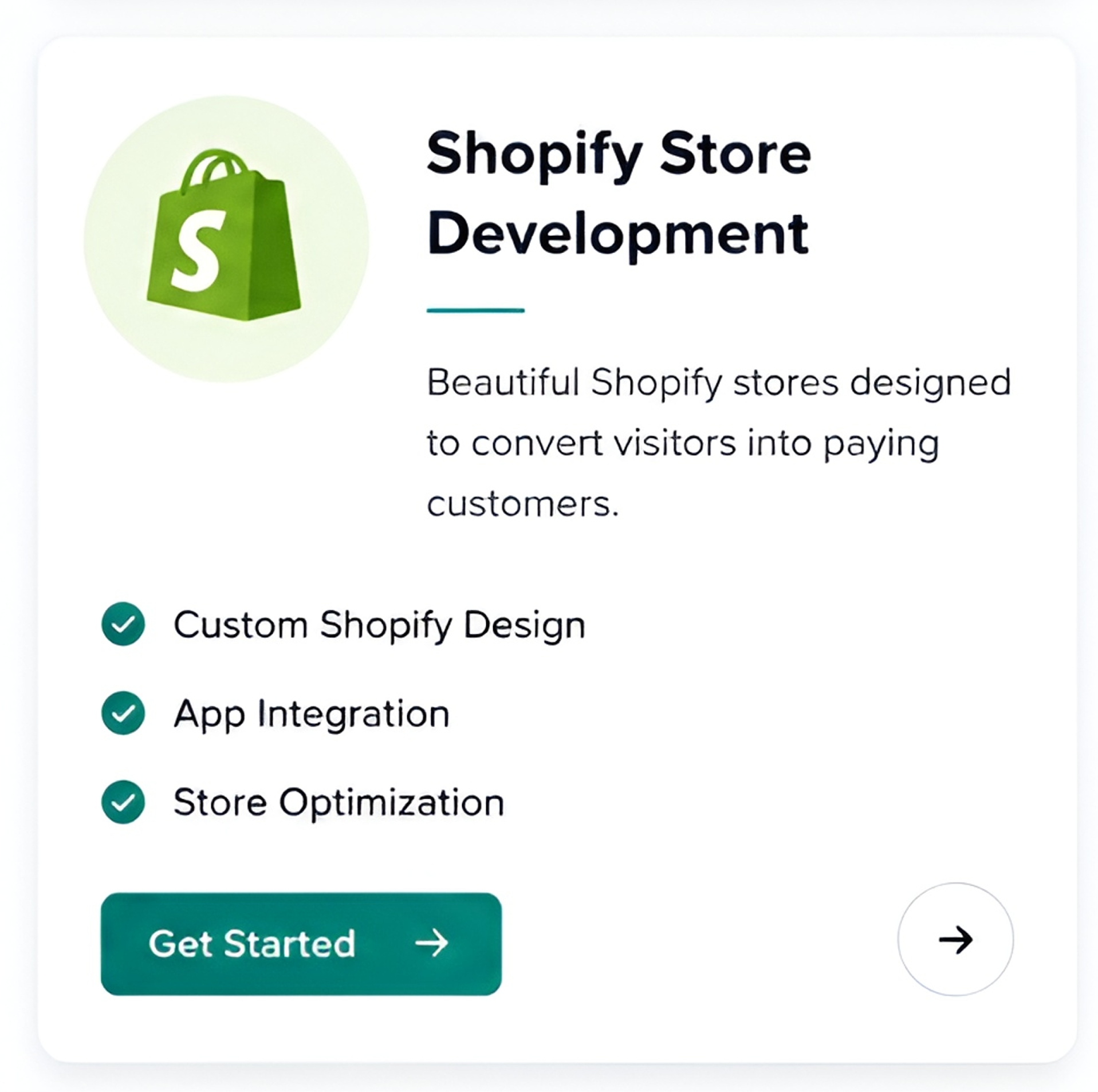The height and width of the screenshot is (1092, 1098).
Task: Click the checkmark beside Custom Shopify Design
Action: click(x=123, y=624)
